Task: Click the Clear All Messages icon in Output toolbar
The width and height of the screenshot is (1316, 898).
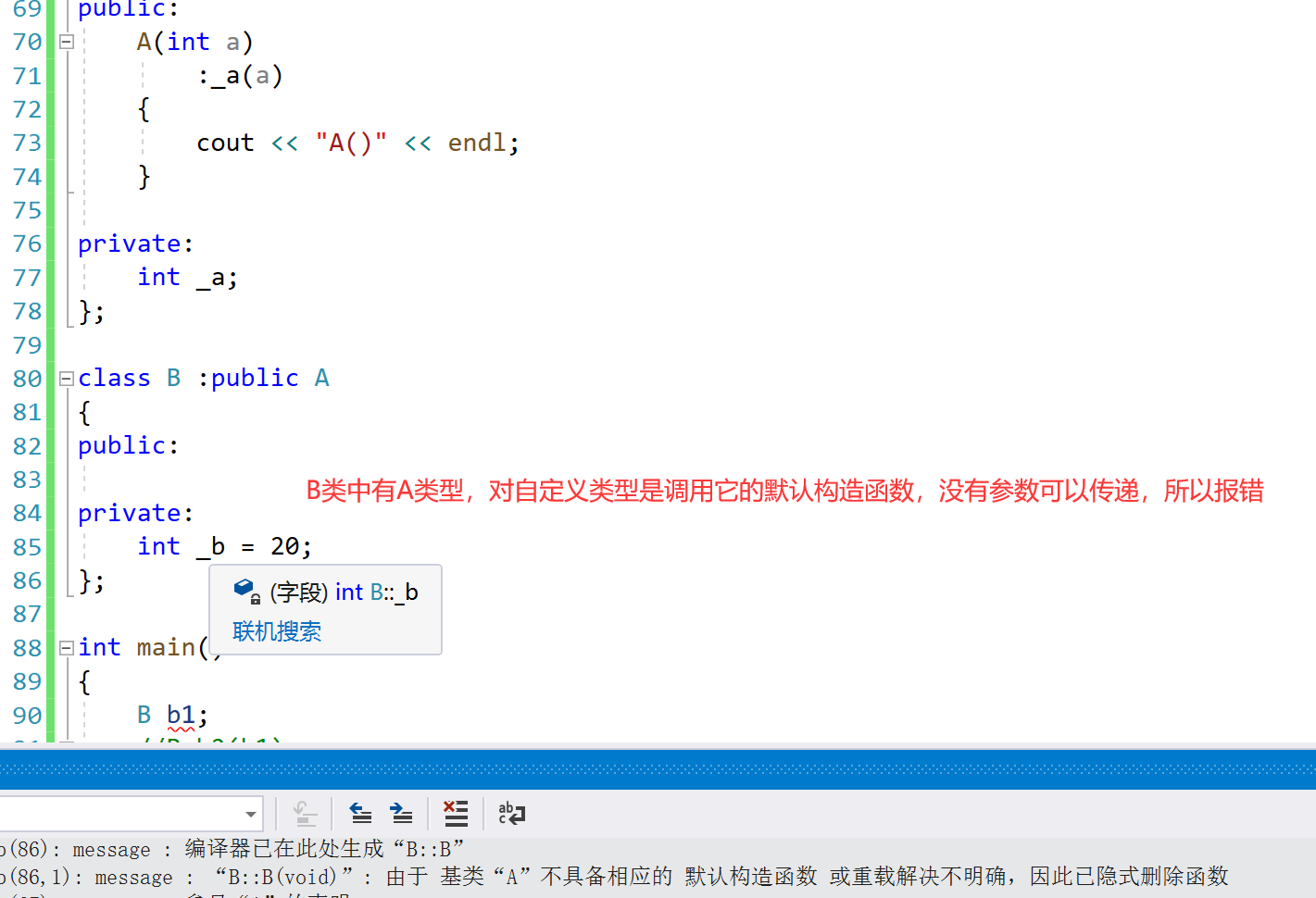Action: coord(456,814)
